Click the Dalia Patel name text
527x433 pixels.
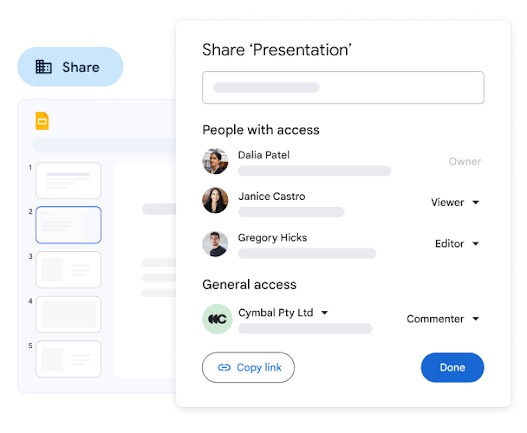pos(264,155)
